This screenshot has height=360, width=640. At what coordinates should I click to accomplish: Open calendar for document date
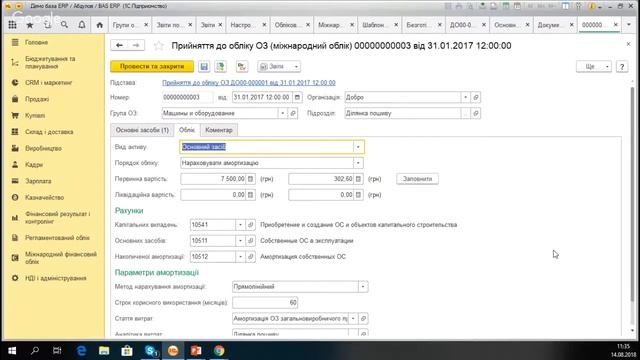[297, 97]
